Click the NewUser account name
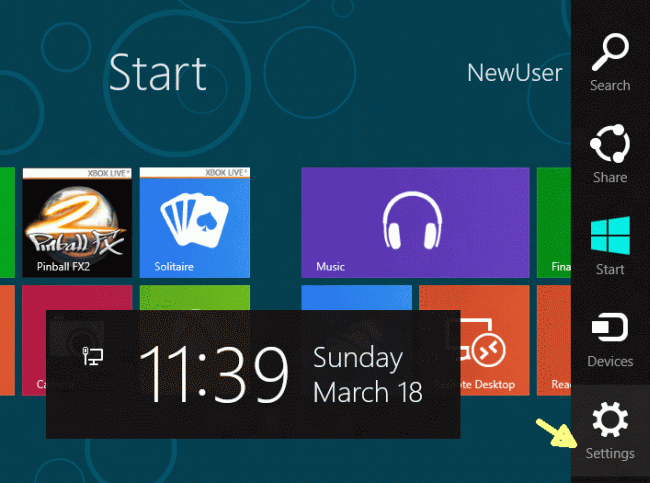Image resolution: width=650 pixels, height=483 pixels. [x=514, y=73]
